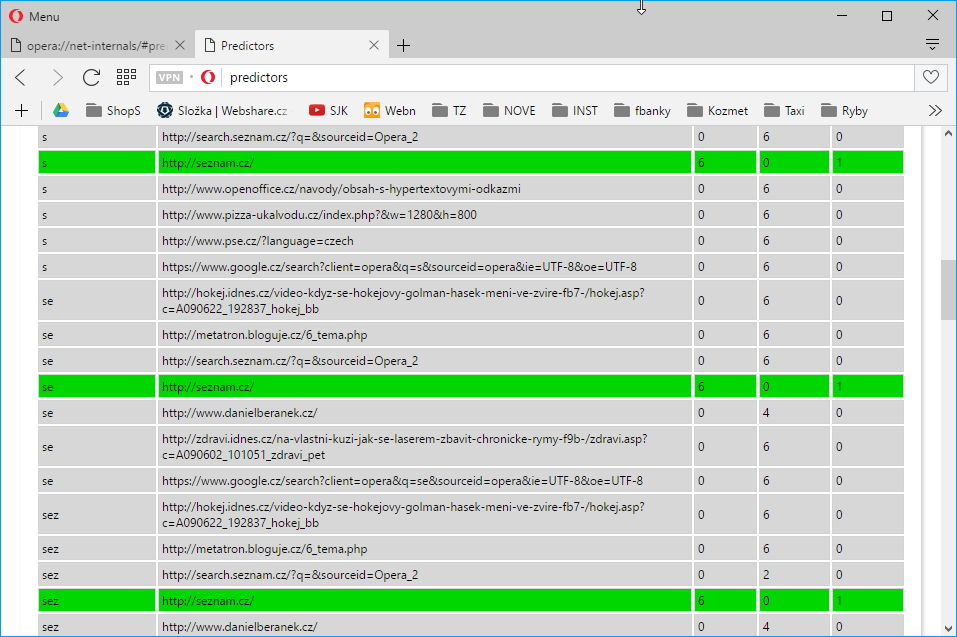Open the SJK YouTube bookmark
This screenshot has width=957, height=637.
pos(328,110)
